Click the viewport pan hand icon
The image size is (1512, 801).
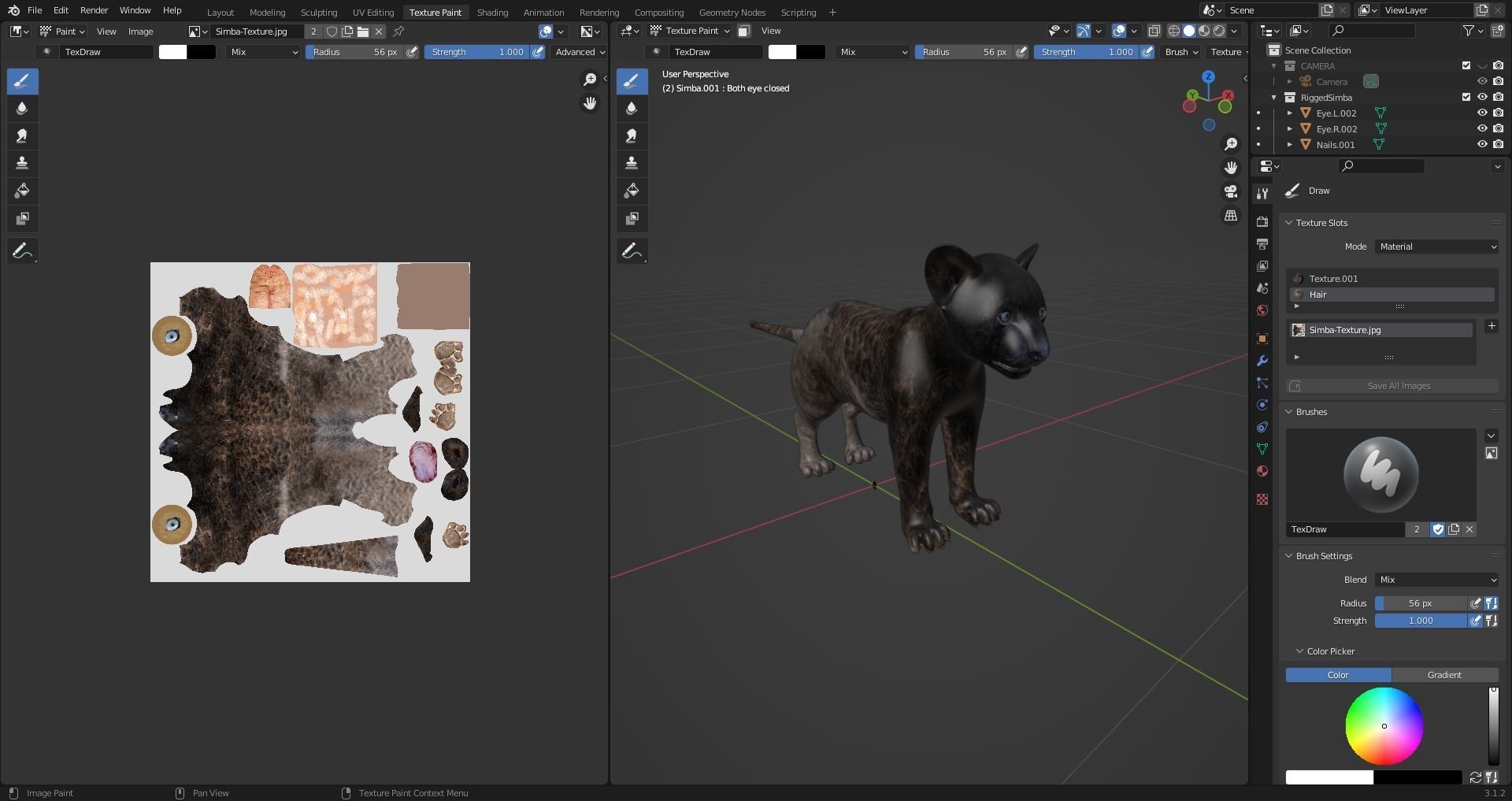pos(1231,168)
